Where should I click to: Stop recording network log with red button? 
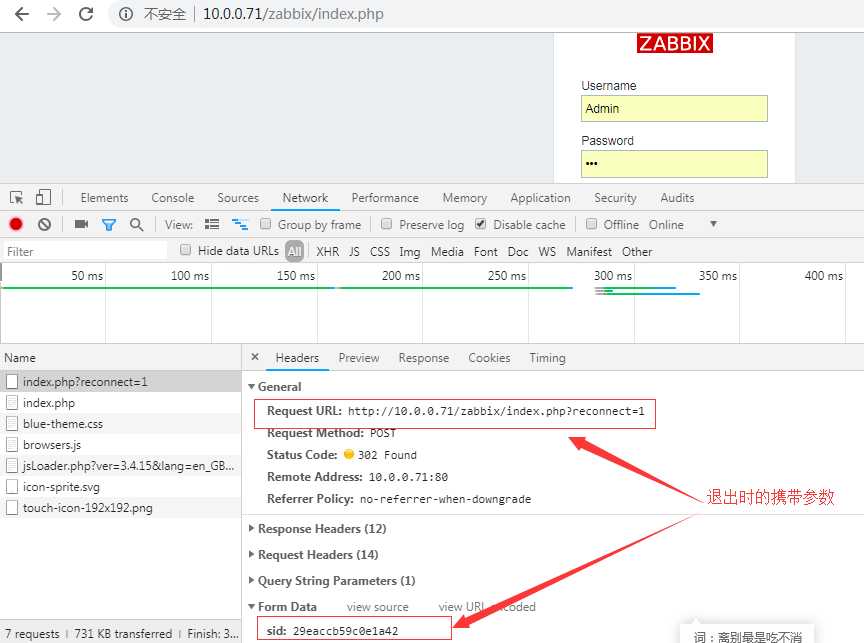[x=16, y=225]
